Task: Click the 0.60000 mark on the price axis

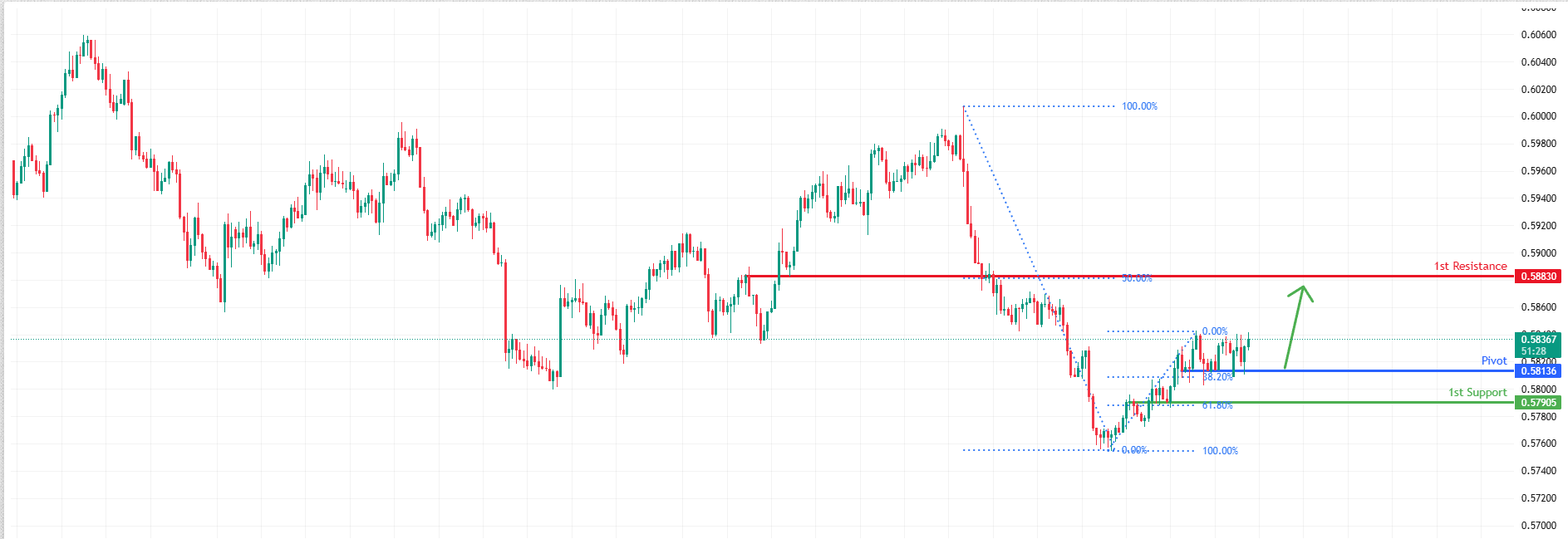Action: tap(1538, 116)
